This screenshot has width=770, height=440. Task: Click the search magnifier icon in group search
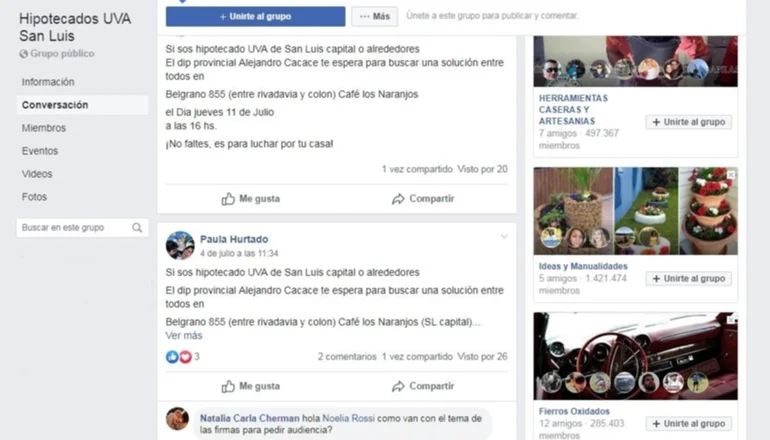coord(137,227)
